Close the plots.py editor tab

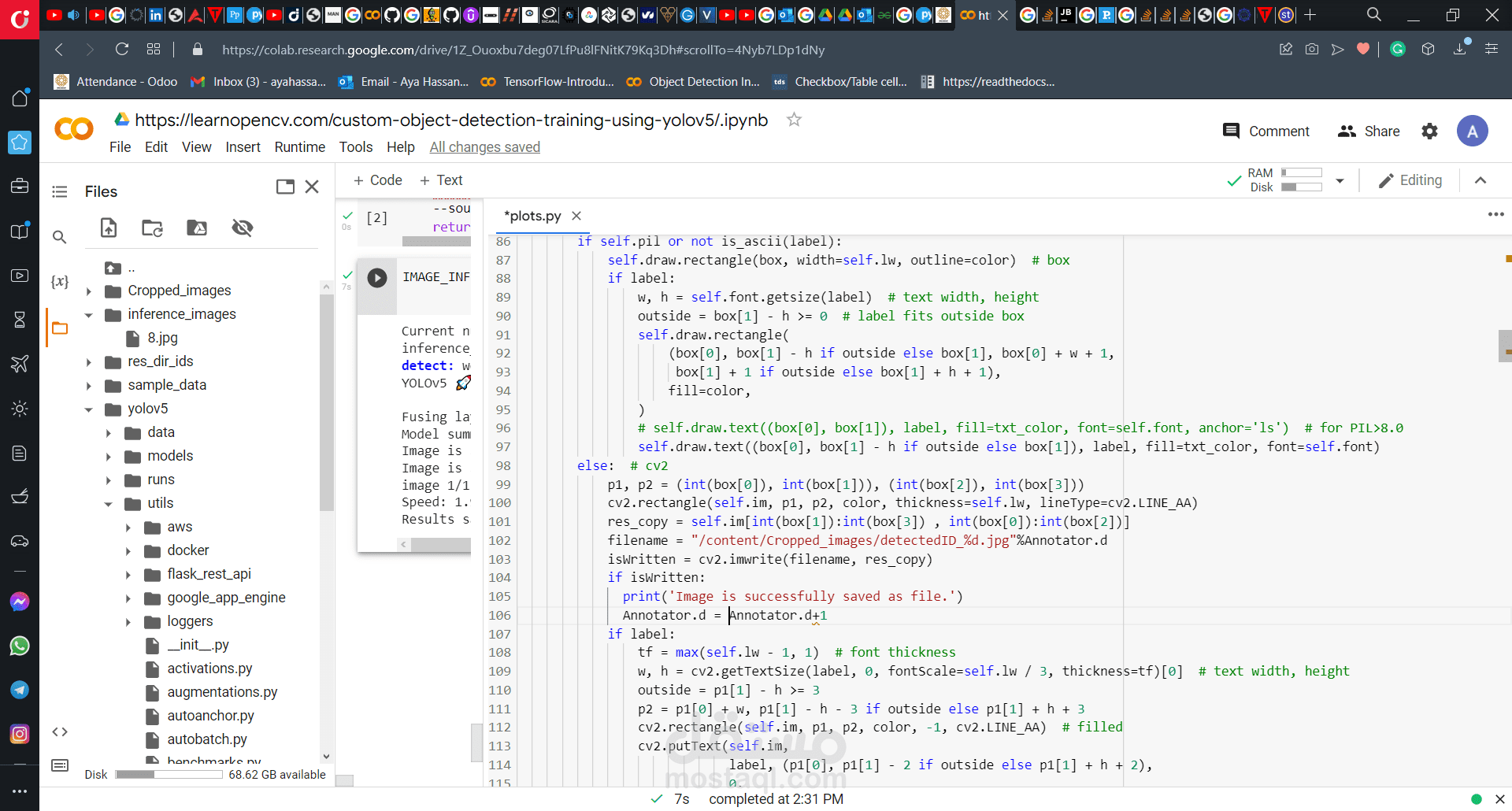tap(576, 216)
